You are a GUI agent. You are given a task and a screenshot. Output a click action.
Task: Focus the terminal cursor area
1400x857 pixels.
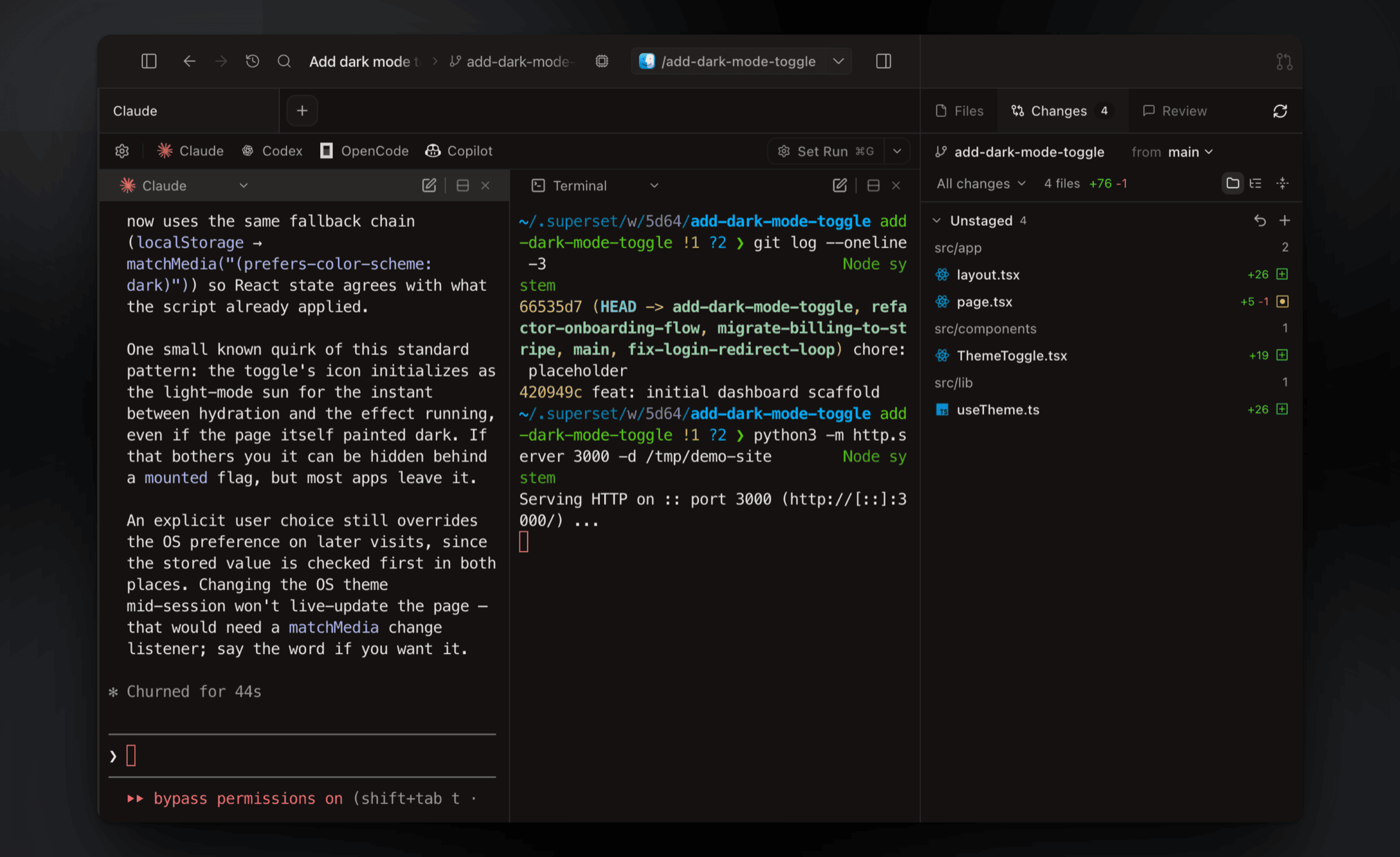pyautogui.click(x=524, y=542)
